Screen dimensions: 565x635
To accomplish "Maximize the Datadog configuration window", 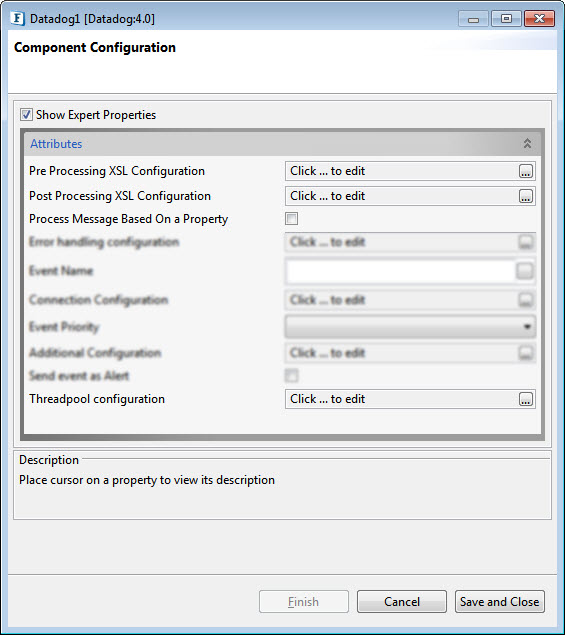I will coord(506,19).
